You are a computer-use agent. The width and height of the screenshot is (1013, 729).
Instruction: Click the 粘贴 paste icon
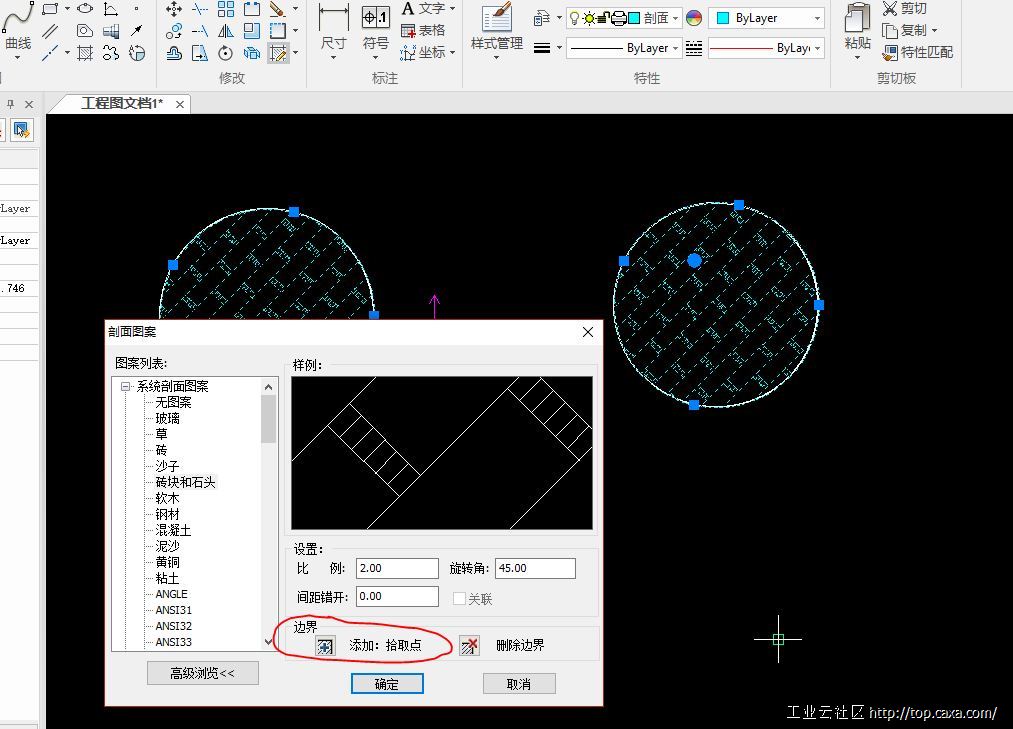pos(857,28)
